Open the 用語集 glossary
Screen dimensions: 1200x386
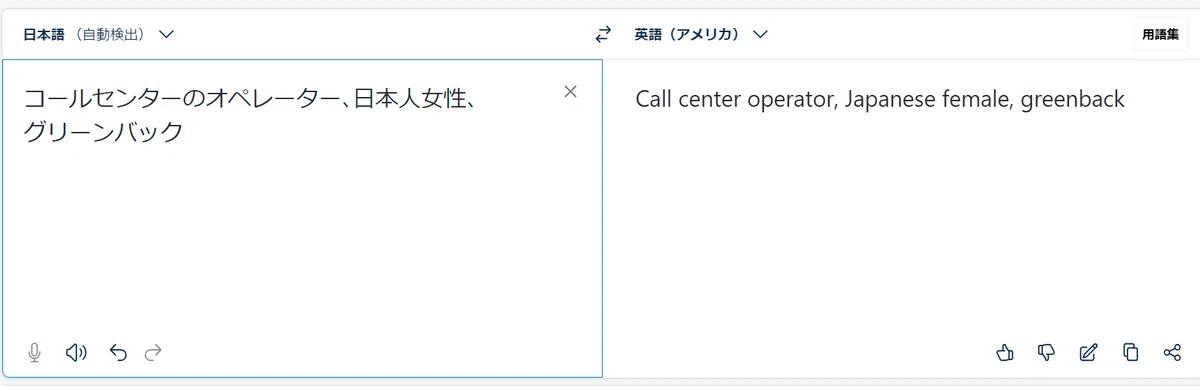[1161, 34]
